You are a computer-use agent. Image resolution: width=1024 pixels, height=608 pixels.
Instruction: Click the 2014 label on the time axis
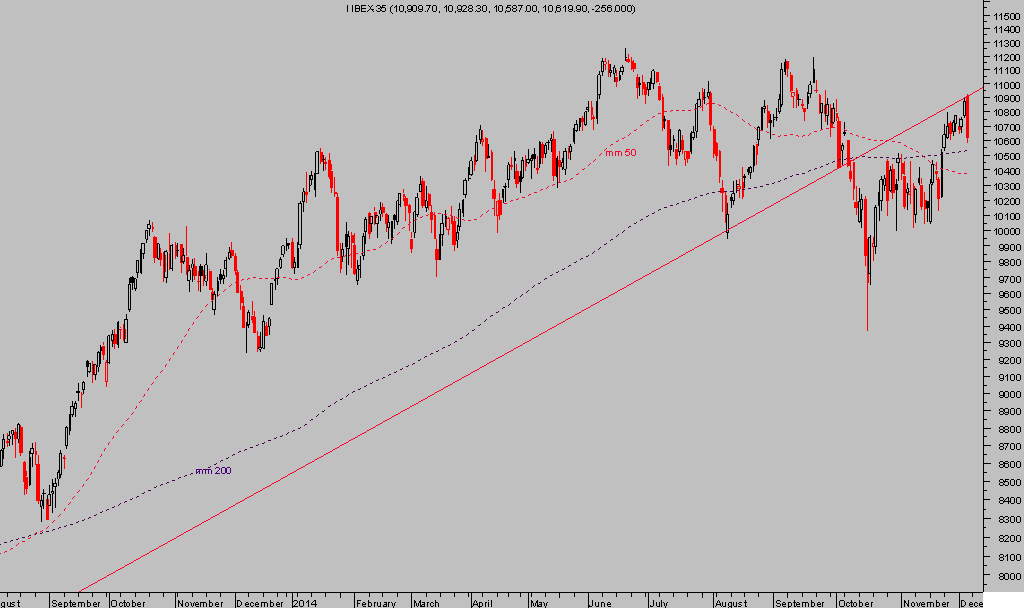pos(304,603)
